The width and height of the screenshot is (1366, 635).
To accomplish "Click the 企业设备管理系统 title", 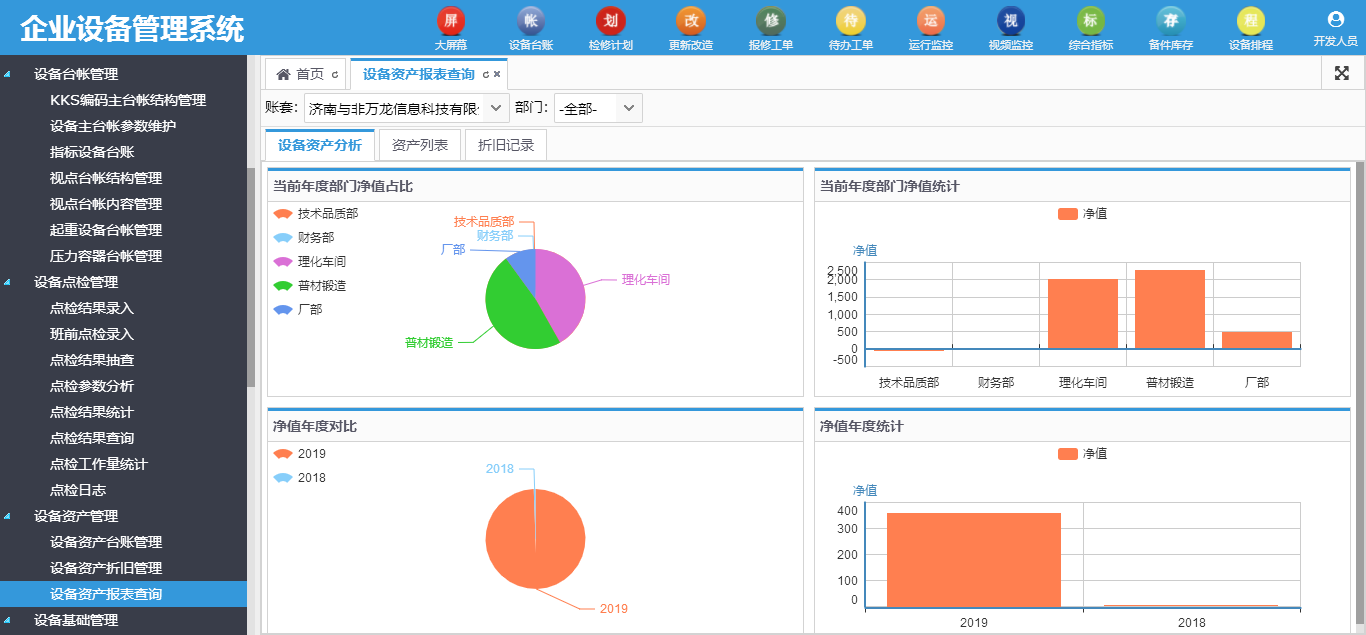I will tap(132, 28).
